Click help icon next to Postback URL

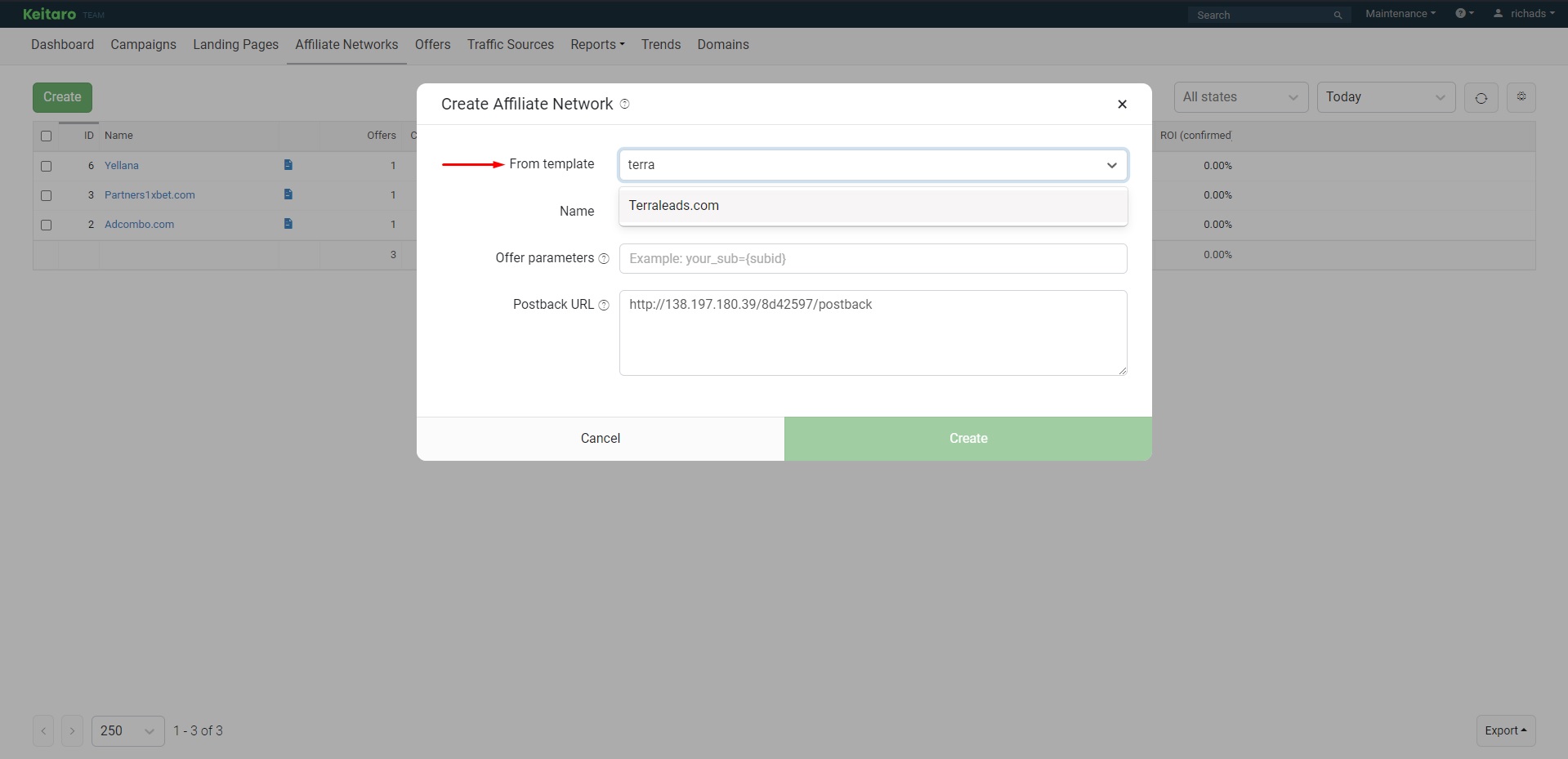pyautogui.click(x=604, y=305)
